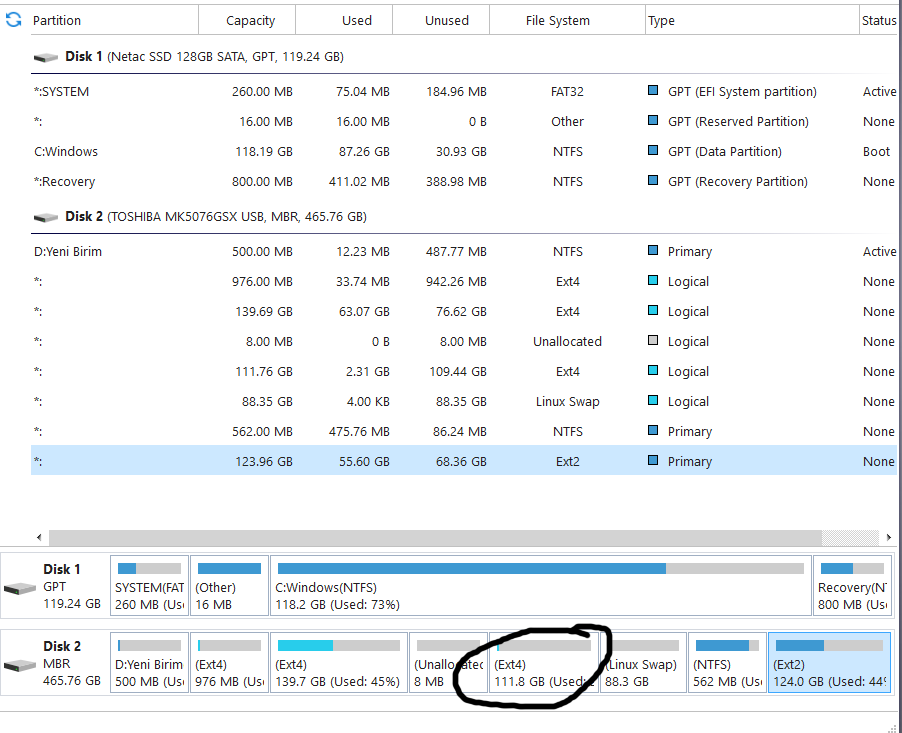Select the D:Yeni Birim partition row
Screen dimensions: 902x733
464,251
